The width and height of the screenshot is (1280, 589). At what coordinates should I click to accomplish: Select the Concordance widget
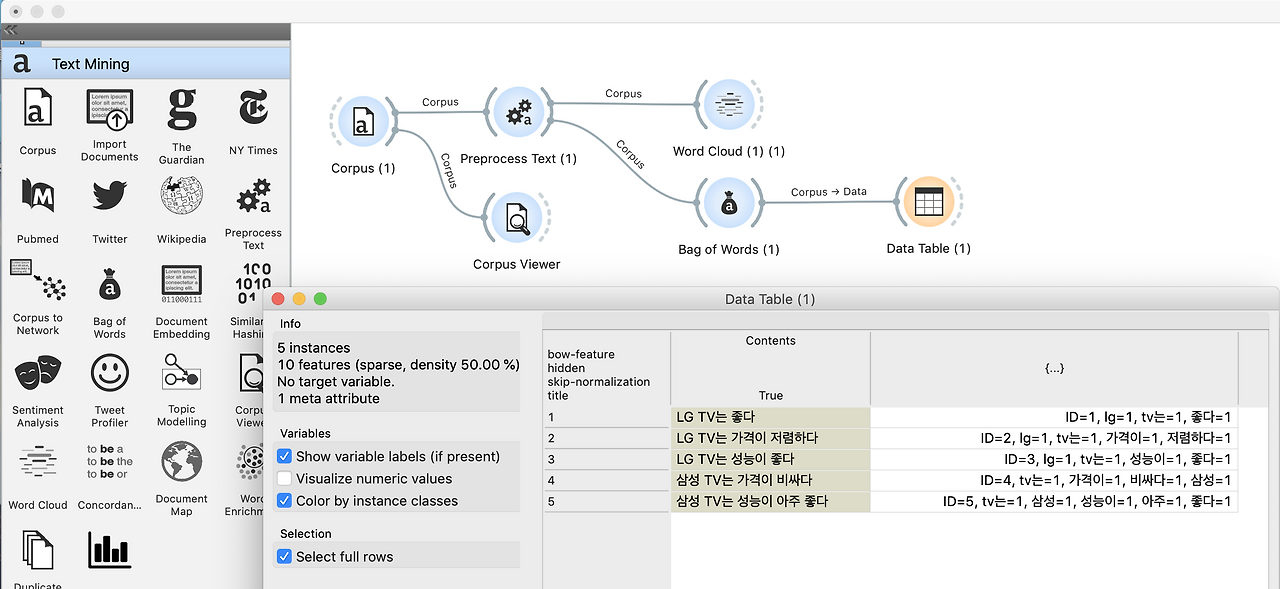click(x=110, y=476)
